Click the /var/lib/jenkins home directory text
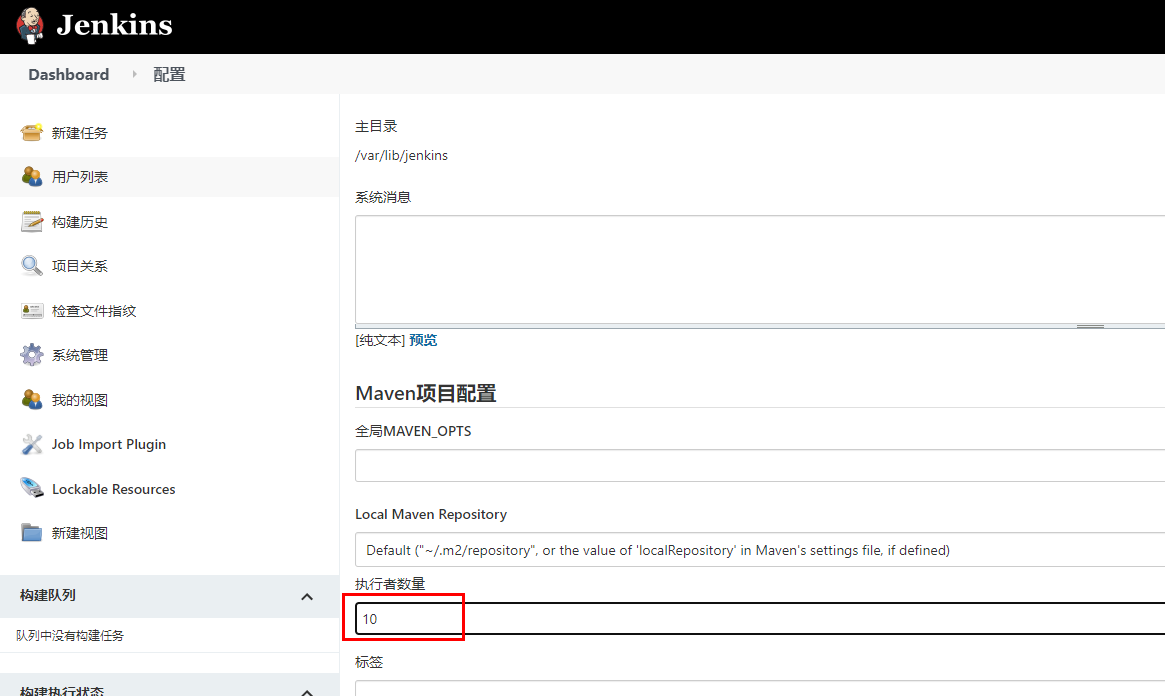The height and width of the screenshot is (696, 1165). click(401, 155)
